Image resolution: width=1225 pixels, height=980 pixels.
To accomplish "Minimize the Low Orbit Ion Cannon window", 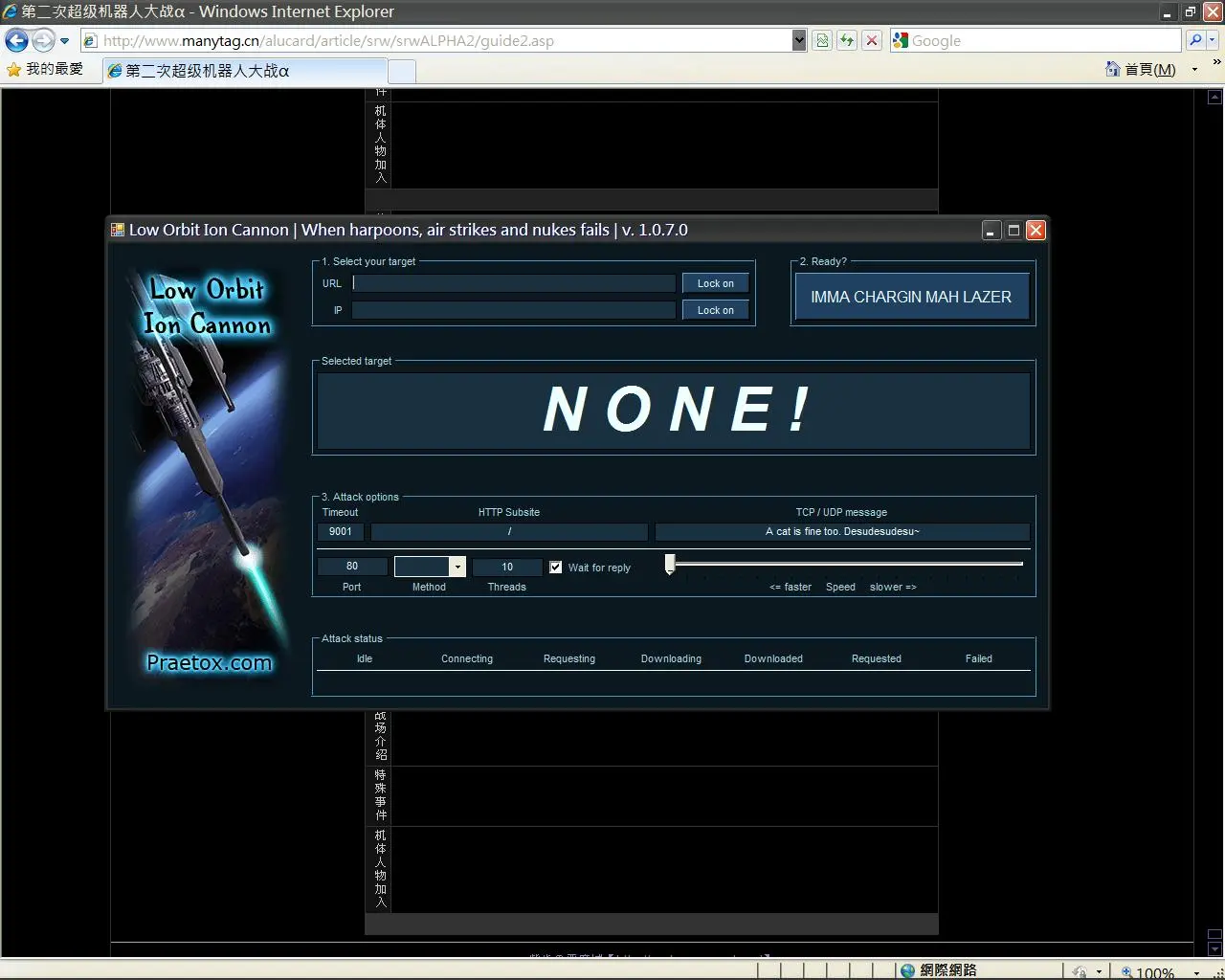I will pyautogui.click(x=991, y=230).
